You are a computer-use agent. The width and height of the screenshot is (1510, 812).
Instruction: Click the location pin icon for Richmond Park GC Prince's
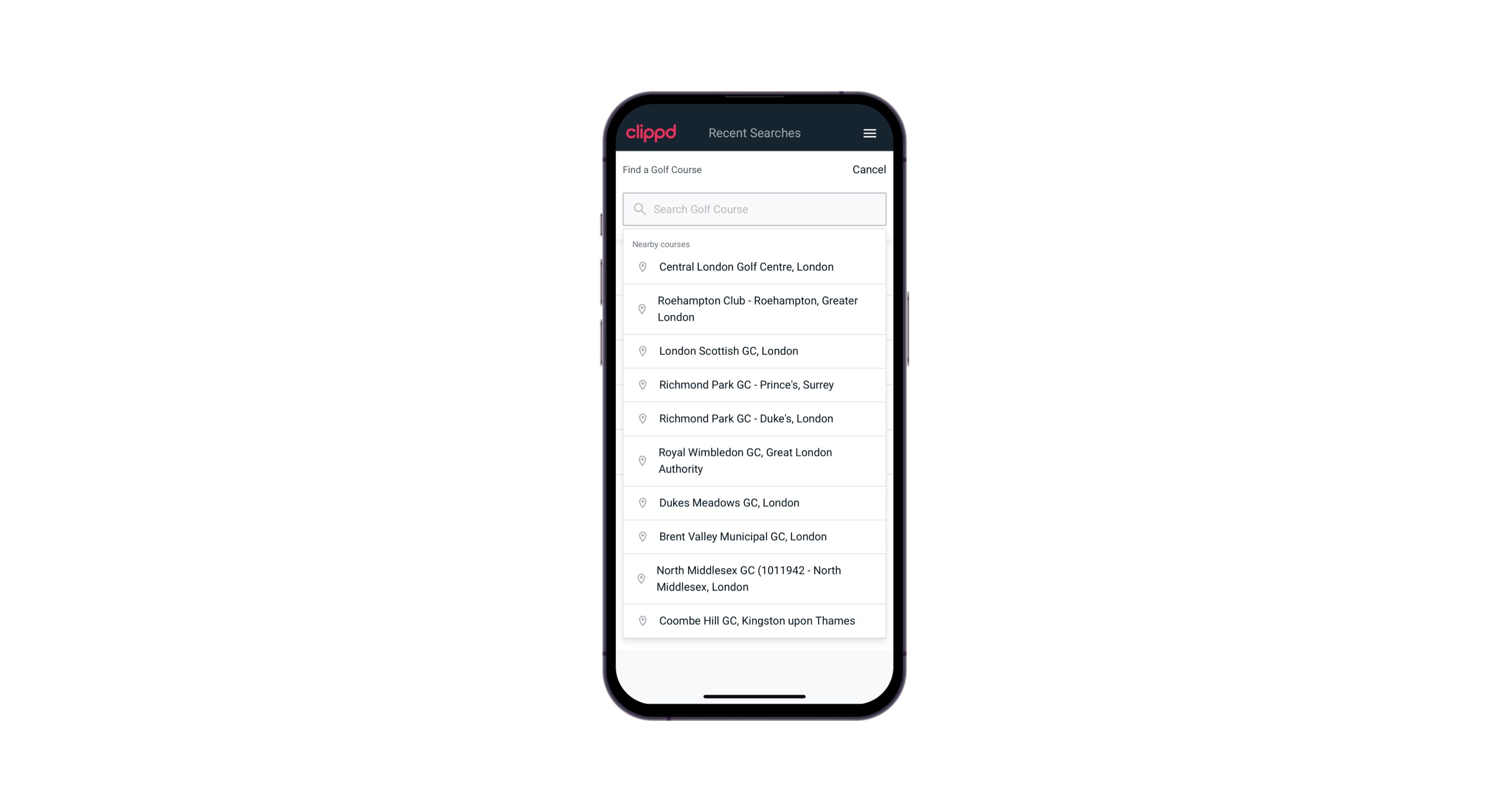point(640,384)
